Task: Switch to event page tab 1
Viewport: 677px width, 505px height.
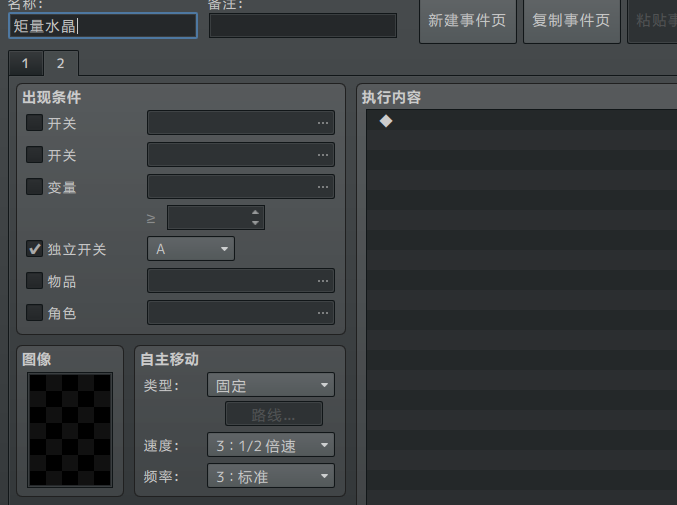Action: (x=25, y=64)
